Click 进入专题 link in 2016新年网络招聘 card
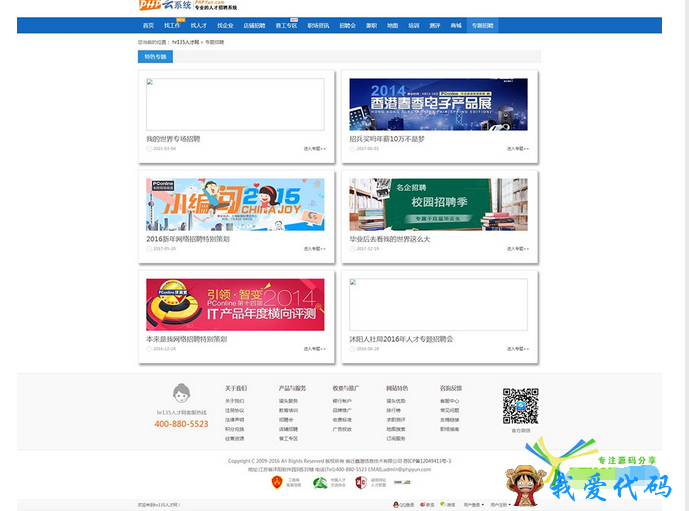 (315, 249)
